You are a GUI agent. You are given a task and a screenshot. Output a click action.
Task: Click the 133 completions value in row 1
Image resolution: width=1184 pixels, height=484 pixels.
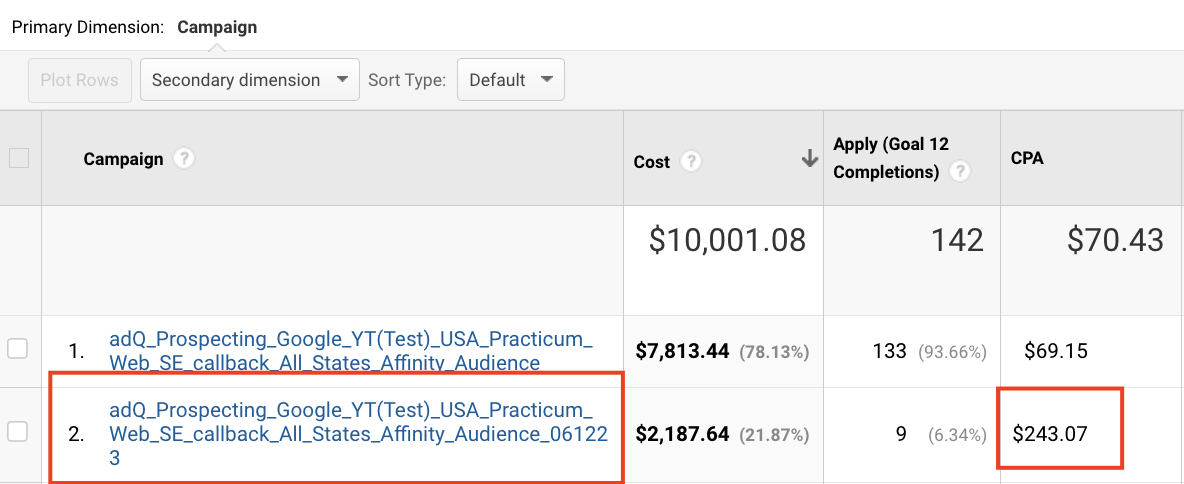click(x=889, y=351)
